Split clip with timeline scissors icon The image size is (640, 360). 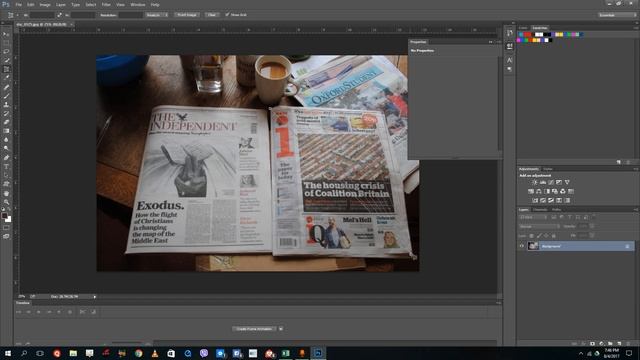click(82, 312)
